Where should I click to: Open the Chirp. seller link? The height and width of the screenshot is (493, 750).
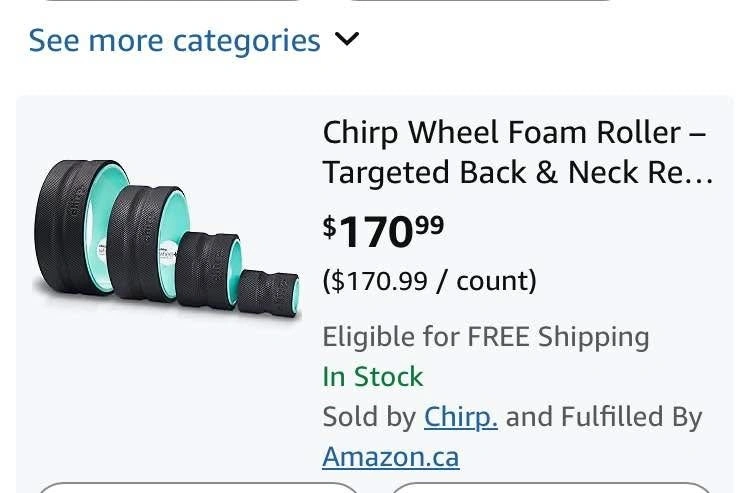pos(460,417)
